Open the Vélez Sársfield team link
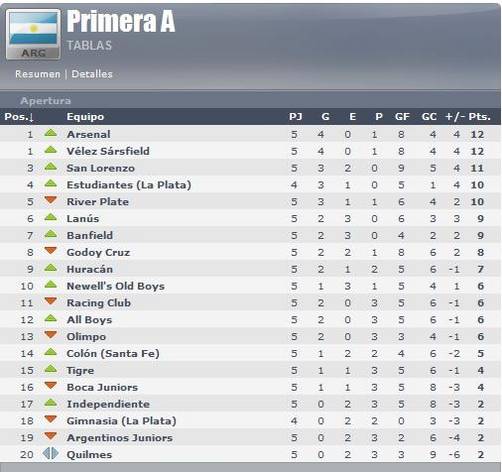Image resolution: width=502 pixels, height=472 pixels. coord(108,151)
